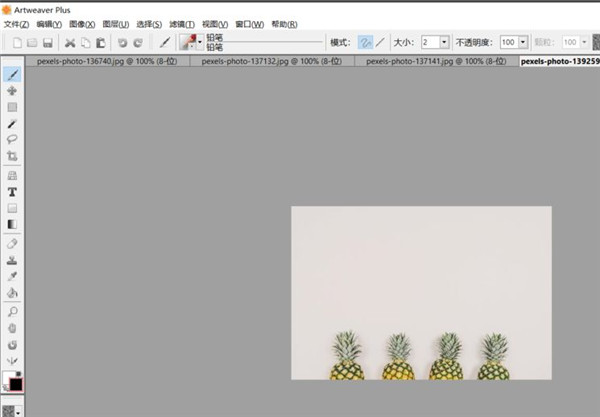Select the Zoom magnifier tool
600x417 pixels.
12,311
